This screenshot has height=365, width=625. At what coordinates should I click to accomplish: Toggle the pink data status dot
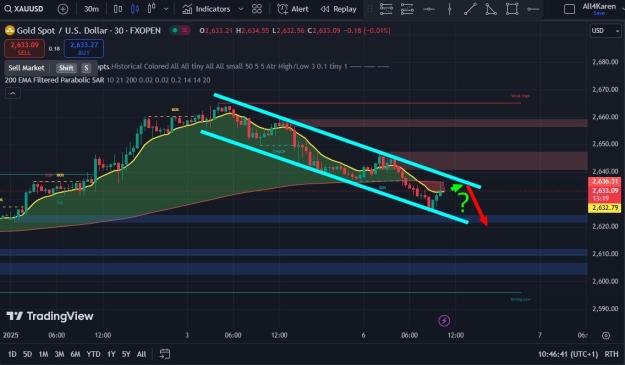[185, 30]
